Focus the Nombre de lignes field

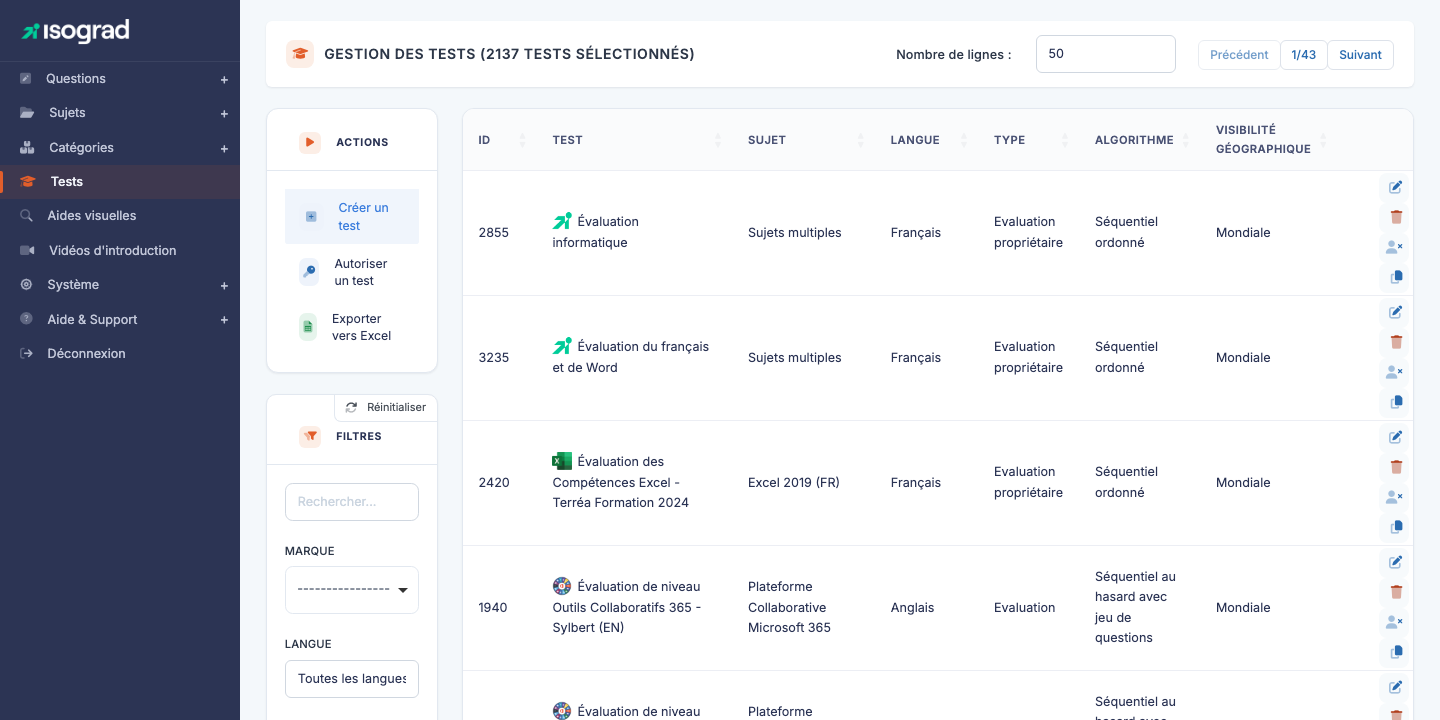[x=1106, y=54]
